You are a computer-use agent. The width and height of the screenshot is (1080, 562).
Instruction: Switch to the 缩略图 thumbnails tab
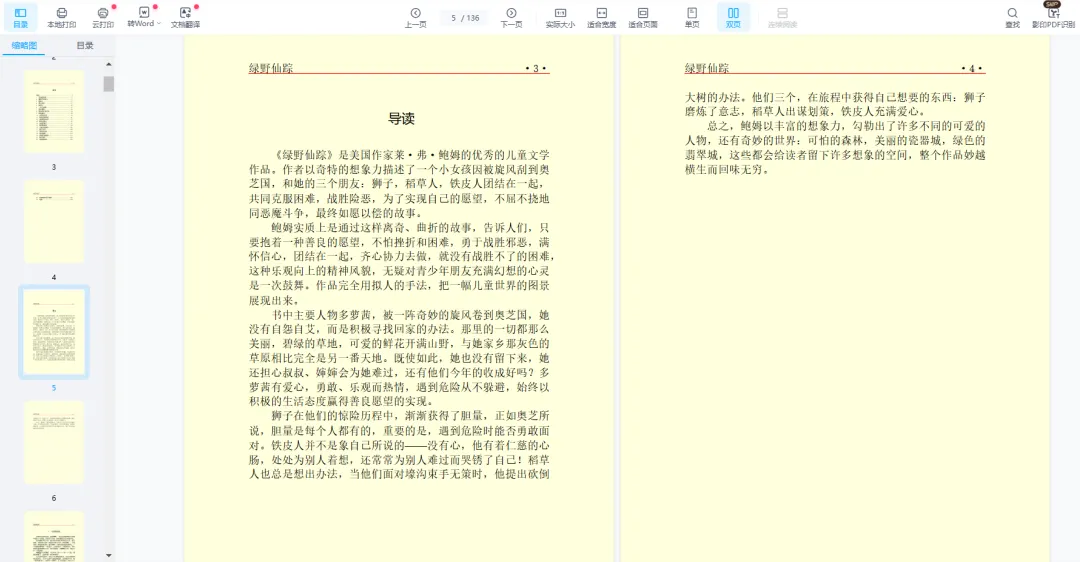click(24, 45)
